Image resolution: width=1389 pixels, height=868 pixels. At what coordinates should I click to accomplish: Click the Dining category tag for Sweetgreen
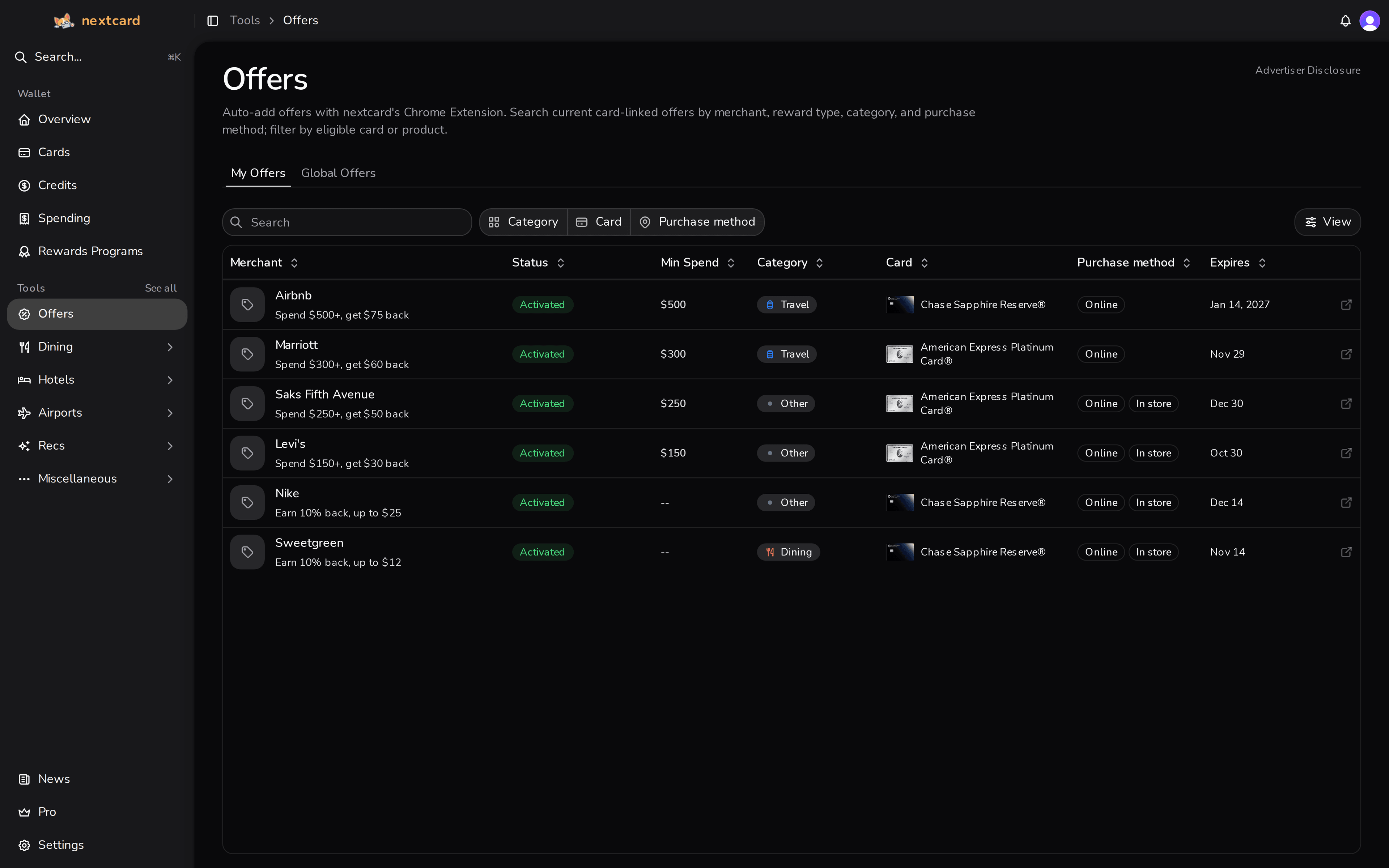[x=788, y=552]
